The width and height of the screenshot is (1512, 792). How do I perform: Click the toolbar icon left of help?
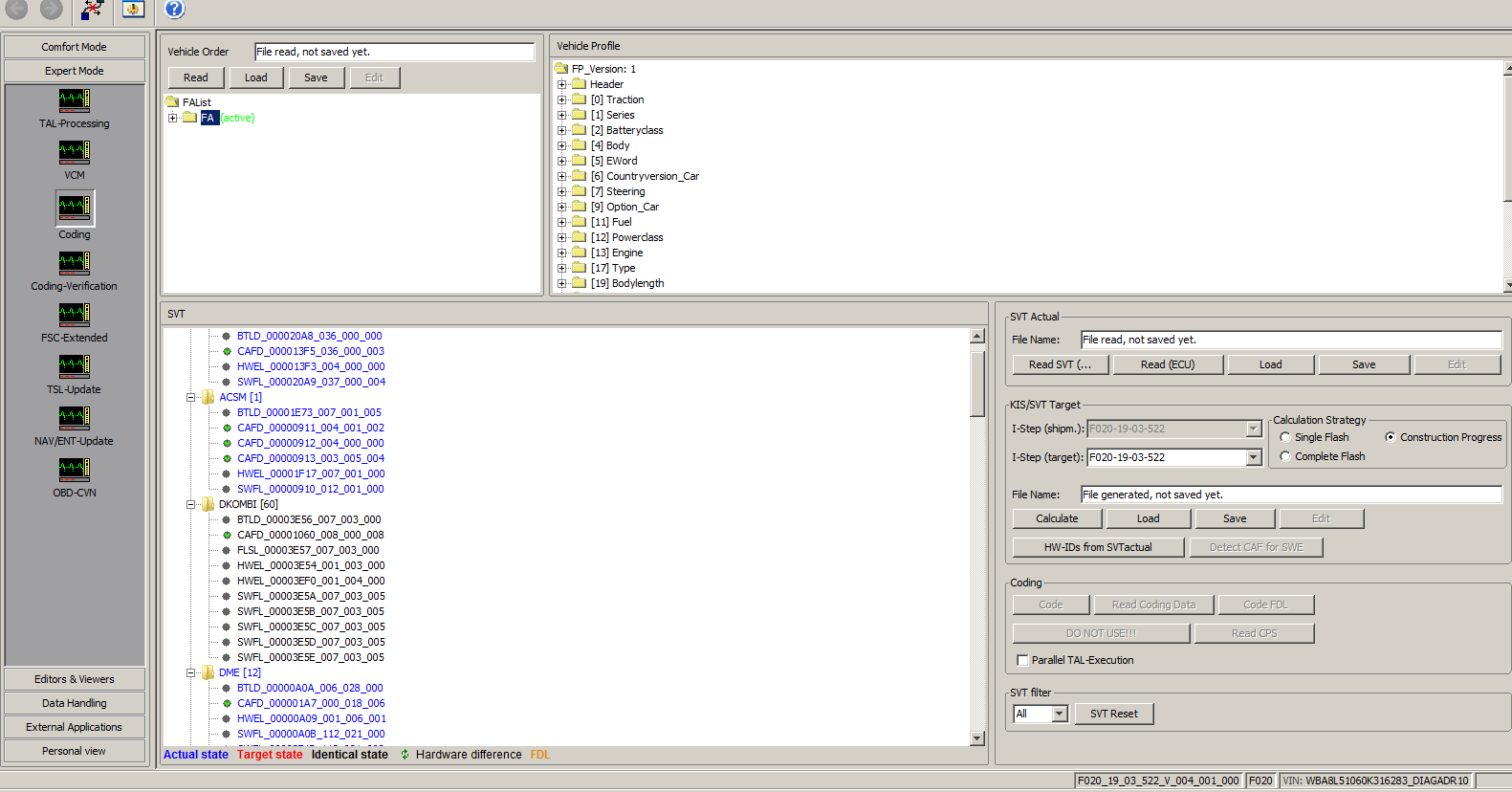pos(133,10)
